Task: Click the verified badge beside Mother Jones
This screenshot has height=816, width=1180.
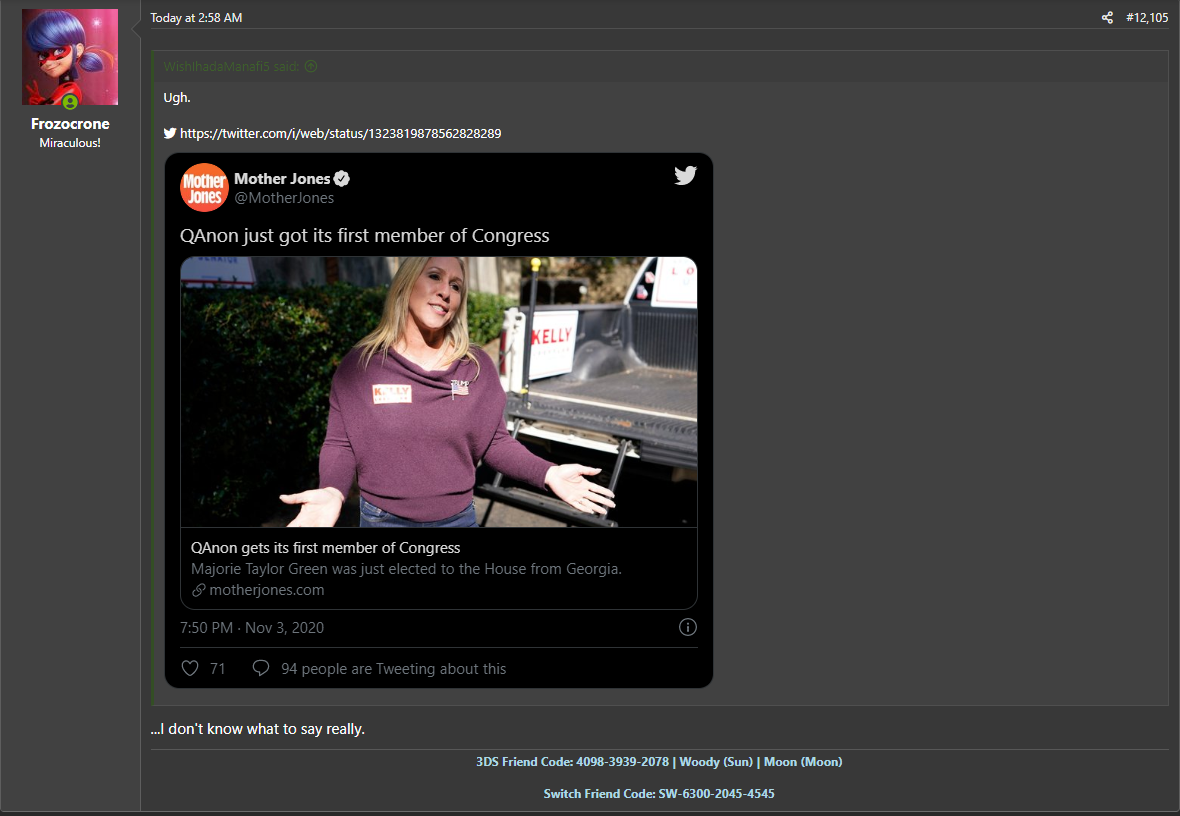Action: (x=342, y=178)
